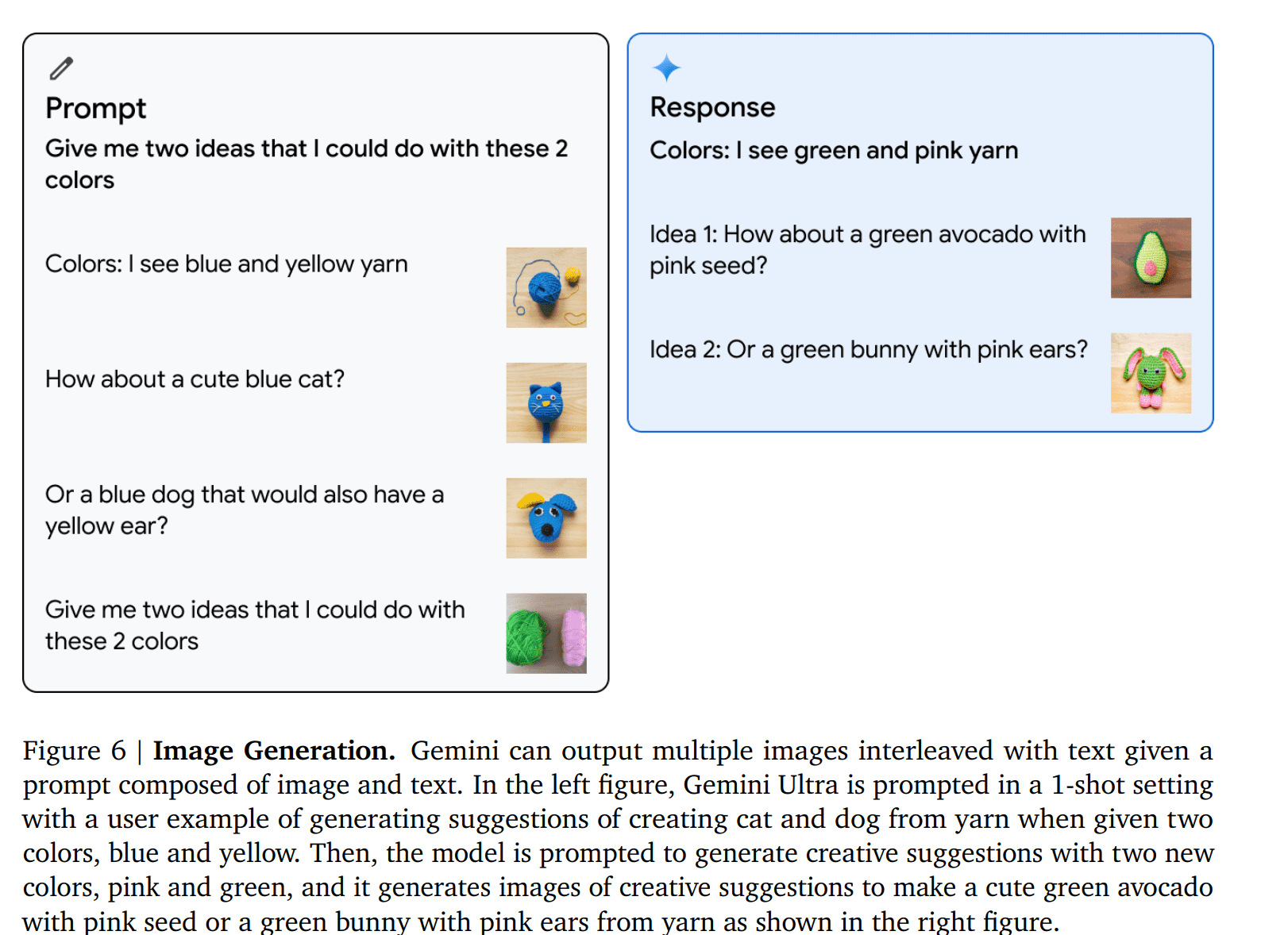Select the Idea 2 green bunny text

(869, 350)
